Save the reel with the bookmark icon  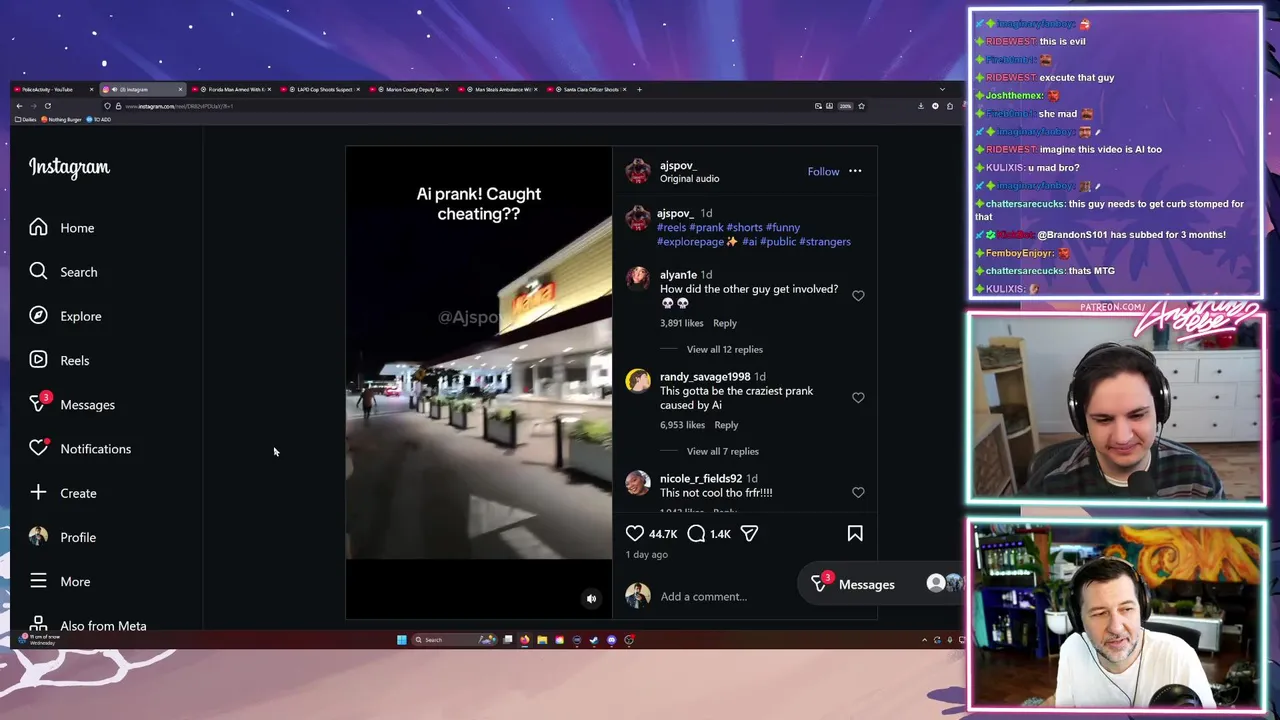point(855,534)
